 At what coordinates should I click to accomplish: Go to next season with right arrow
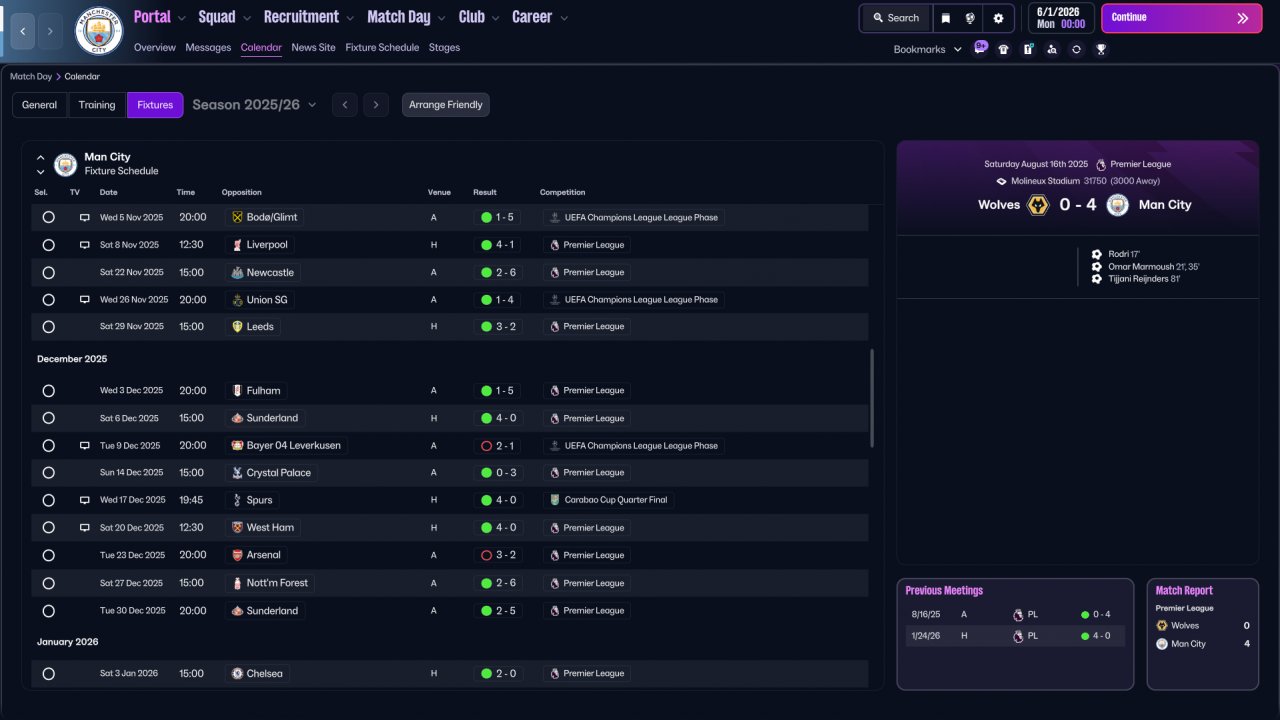[x=376, y=105]
